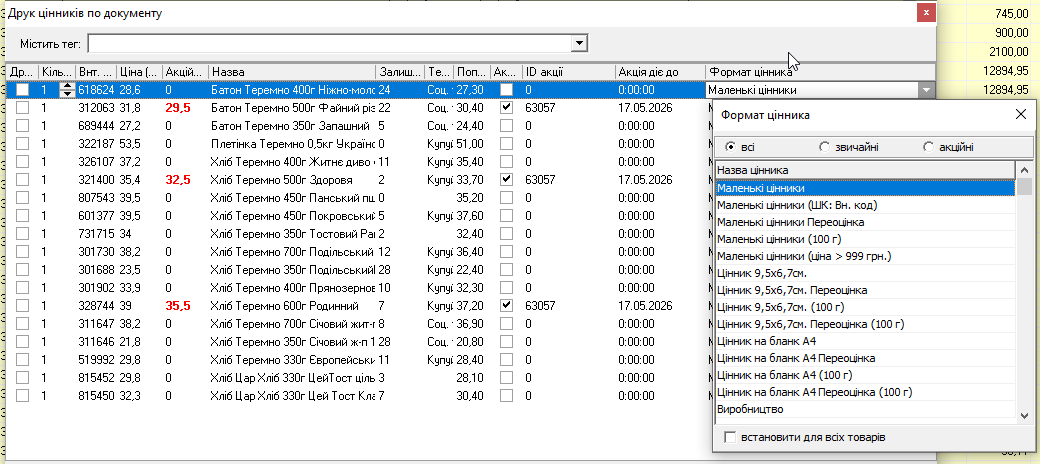Select highlighted 'Маленькі цінники' list entry
1040x464 pixels.
point(866,188)
